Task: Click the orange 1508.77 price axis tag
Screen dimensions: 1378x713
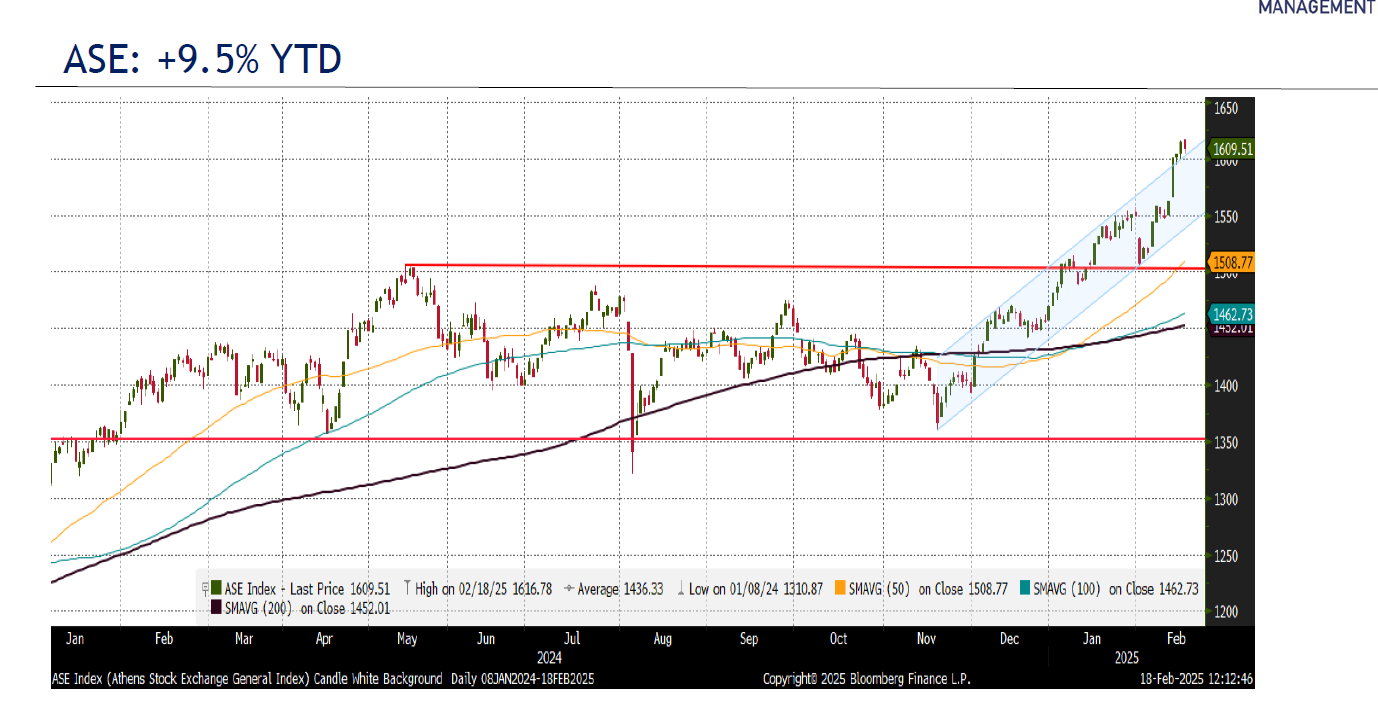Action: pyautogui.click(x=1232, y=263)
